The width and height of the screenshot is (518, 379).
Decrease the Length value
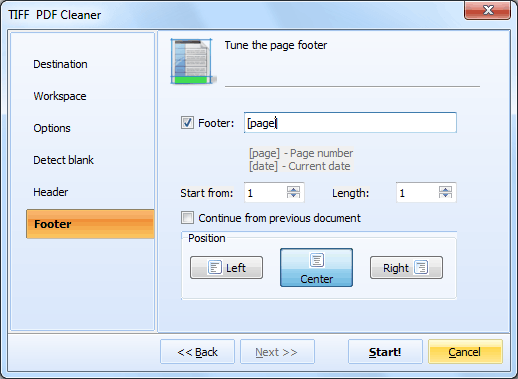click(x=445, y=195)
